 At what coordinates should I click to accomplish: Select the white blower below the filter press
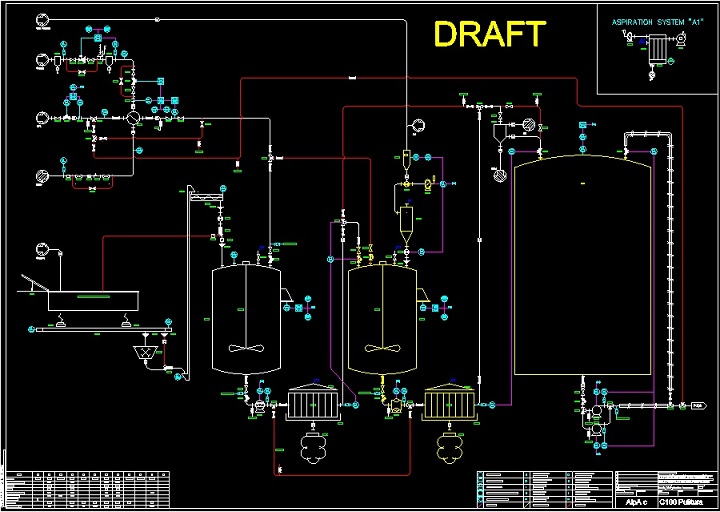click(314, 446)
